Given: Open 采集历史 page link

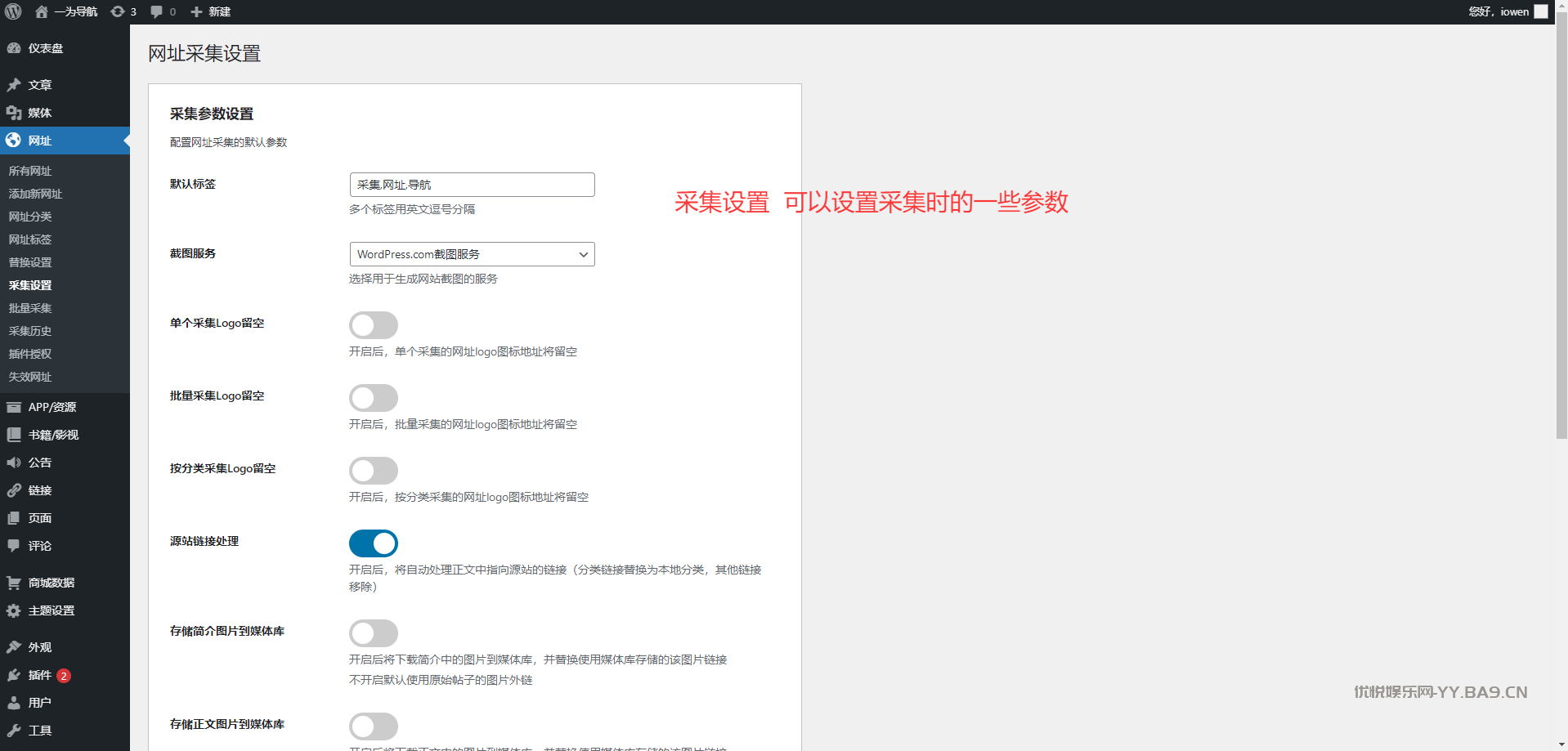Looking at the screenshot, I should pos(30,331).
